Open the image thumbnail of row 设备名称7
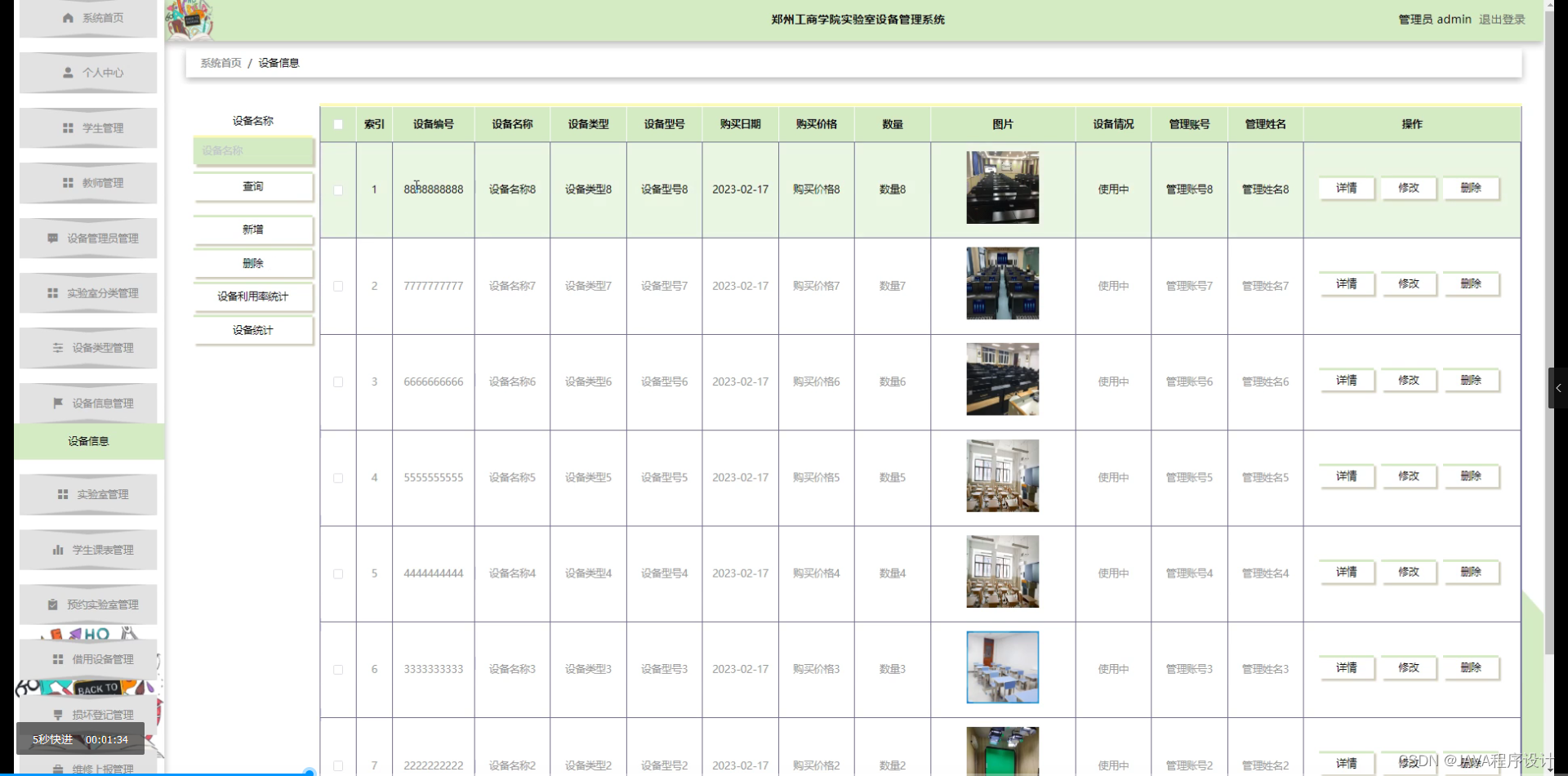 point(1003,283)
